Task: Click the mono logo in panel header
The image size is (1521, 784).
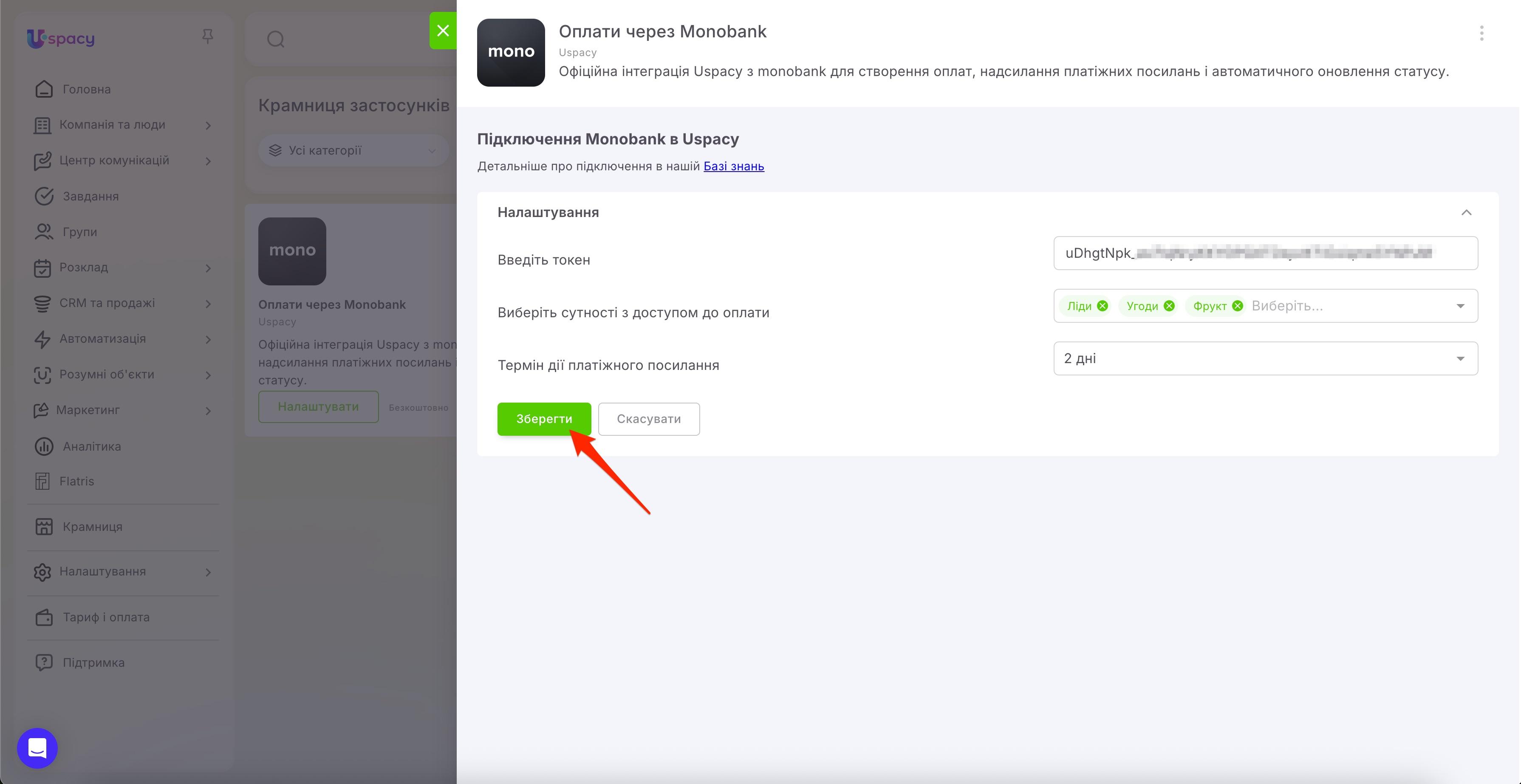Action: pyautogui.click(x=511, y=53)
